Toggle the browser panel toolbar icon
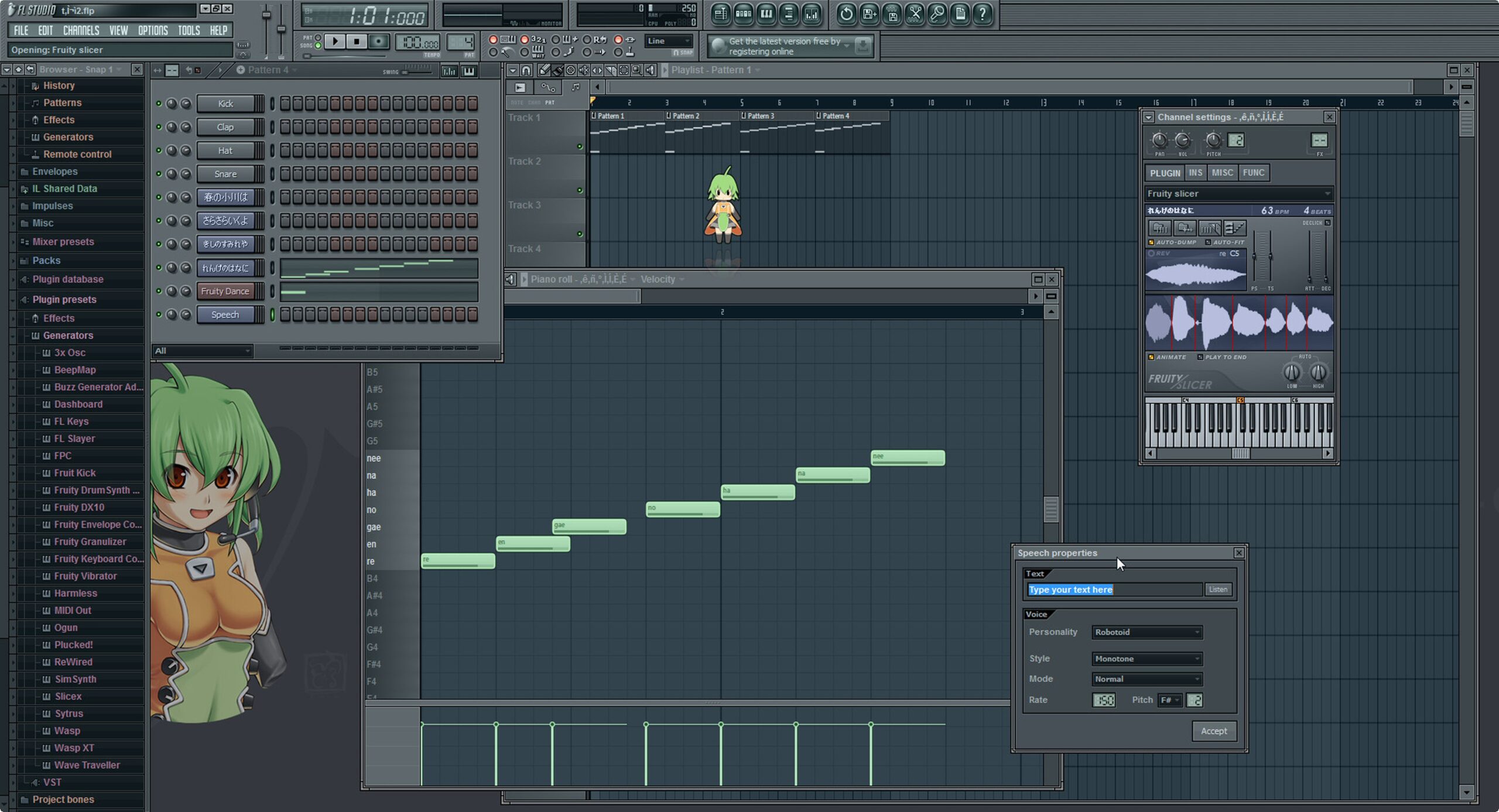The height and width of the screenshot is (812, 1499). click(789, 13)
